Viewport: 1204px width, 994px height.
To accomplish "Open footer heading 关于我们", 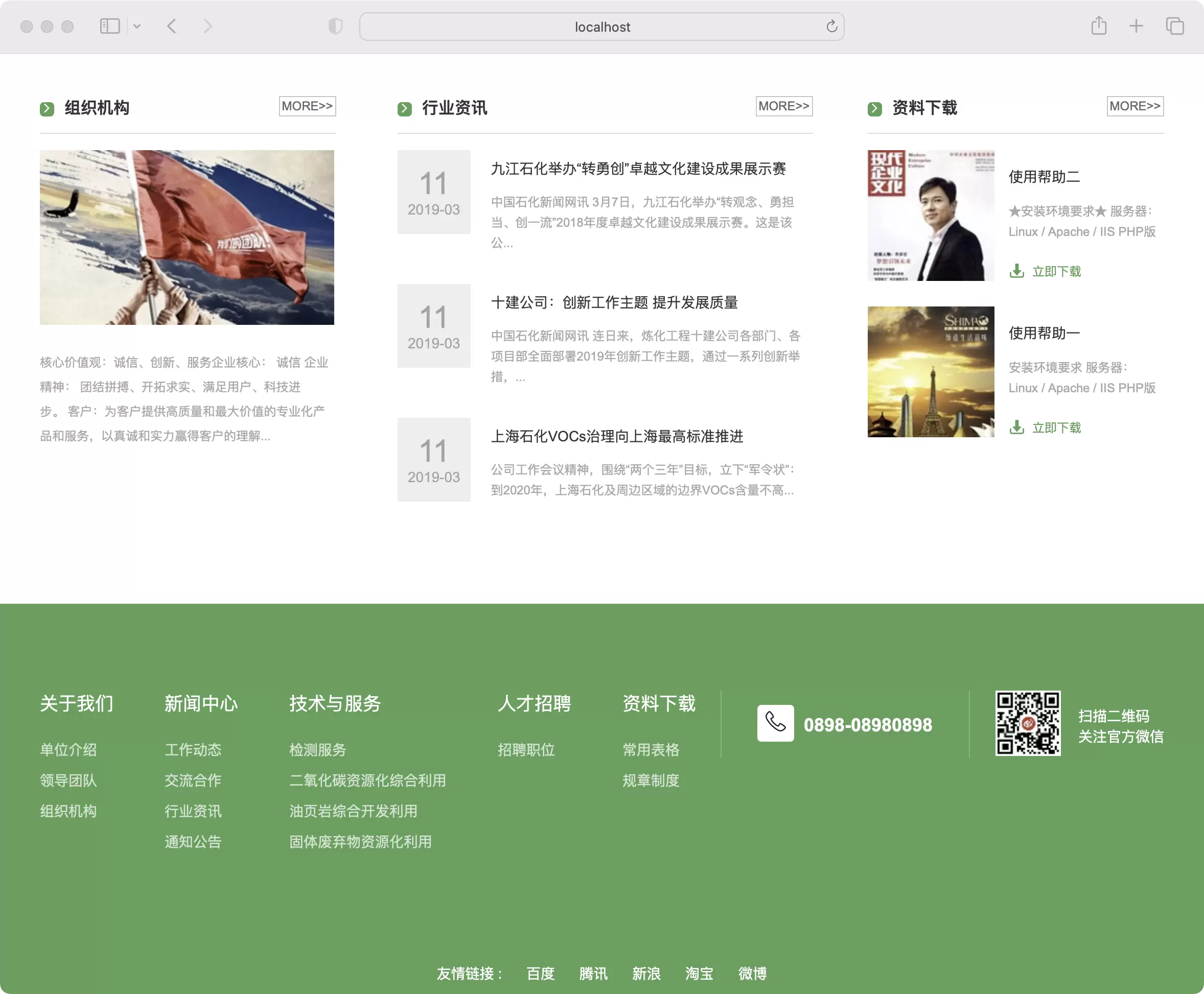I will click(77, 704).
